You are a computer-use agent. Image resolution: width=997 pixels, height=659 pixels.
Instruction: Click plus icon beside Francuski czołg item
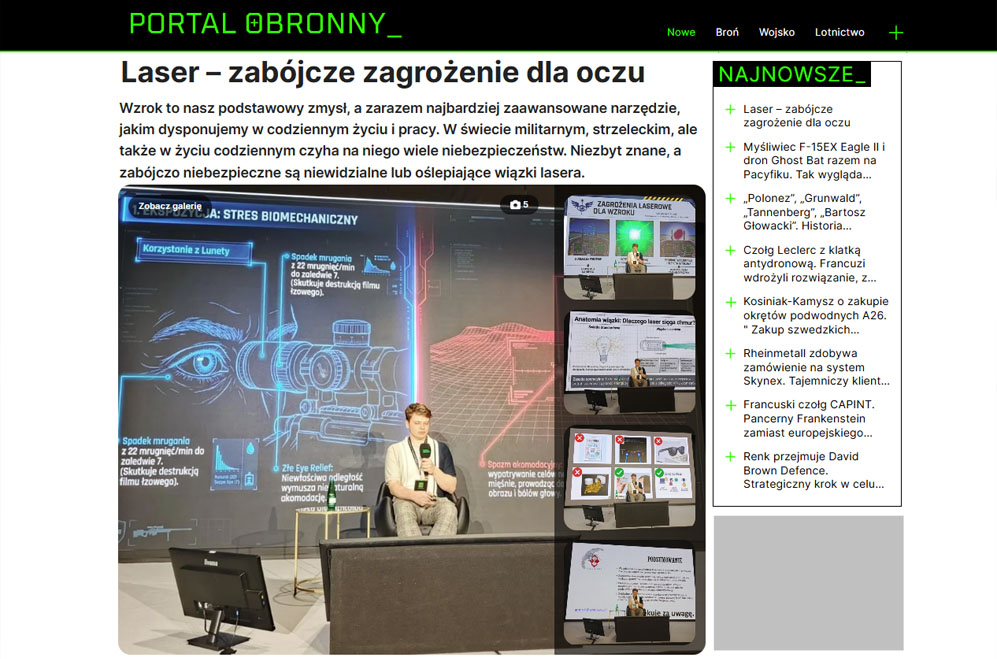click(731, 405)
